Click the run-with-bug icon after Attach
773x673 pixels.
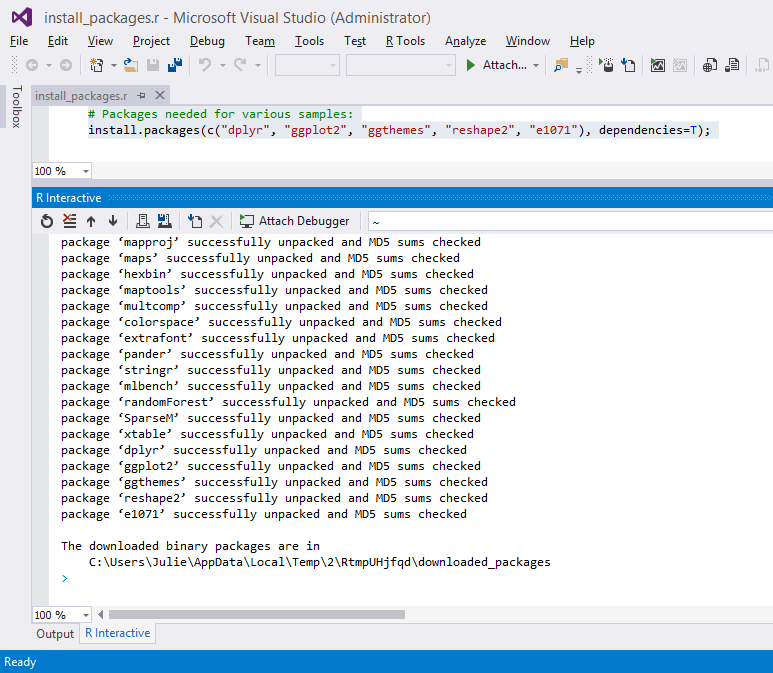coord(606,65)
